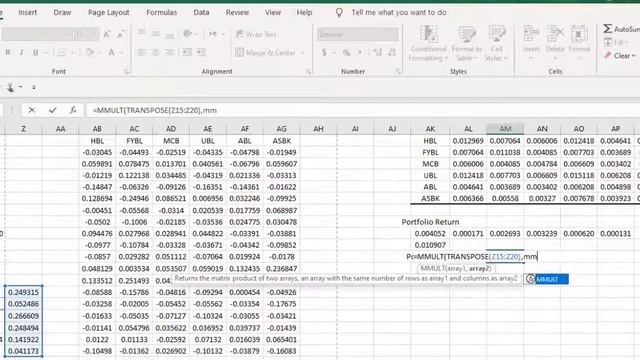Apply Accounting Number Format dollar icon

(x=324, y=53)
